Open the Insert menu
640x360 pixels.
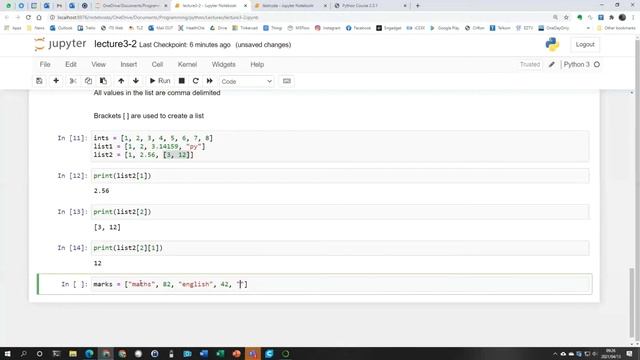pyautogui.click(x=129, y=64)
